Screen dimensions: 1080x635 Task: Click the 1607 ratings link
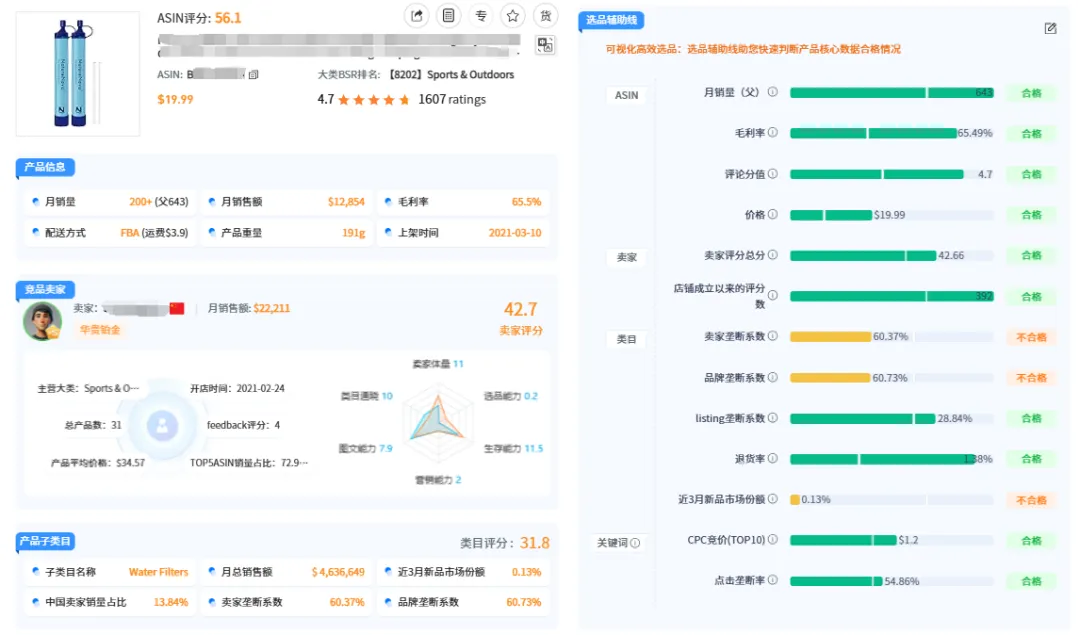452,100
